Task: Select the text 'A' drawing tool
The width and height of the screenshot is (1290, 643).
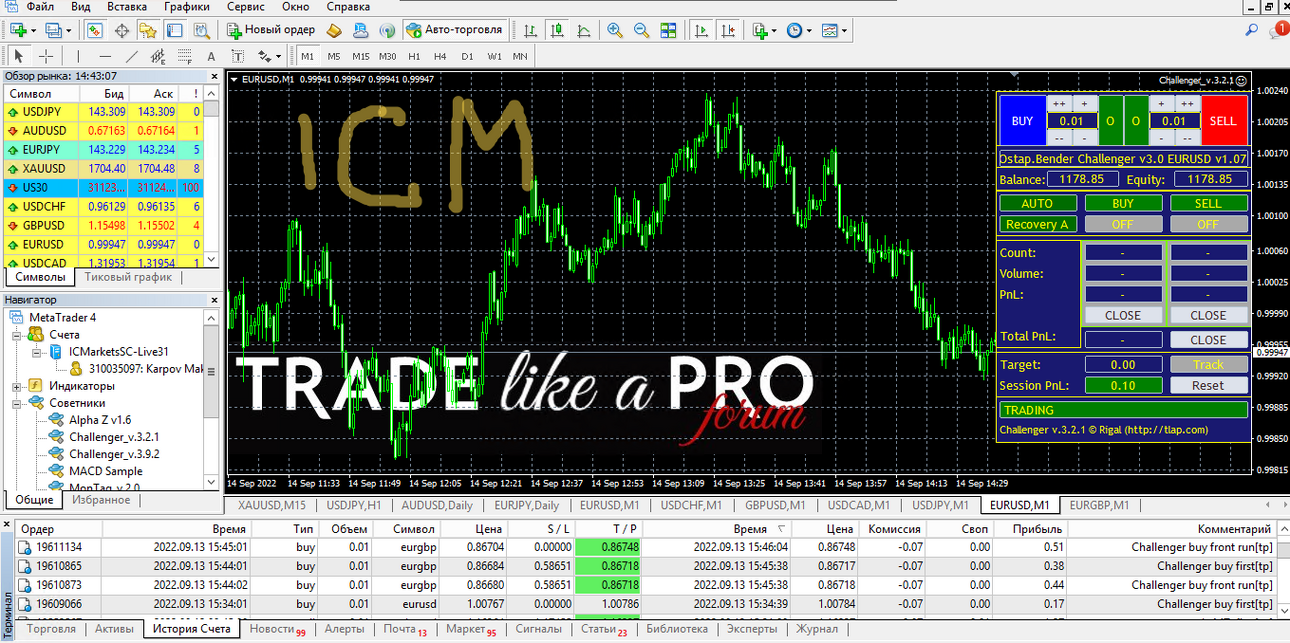Action: pyautogui.click(x=211, y=56)
